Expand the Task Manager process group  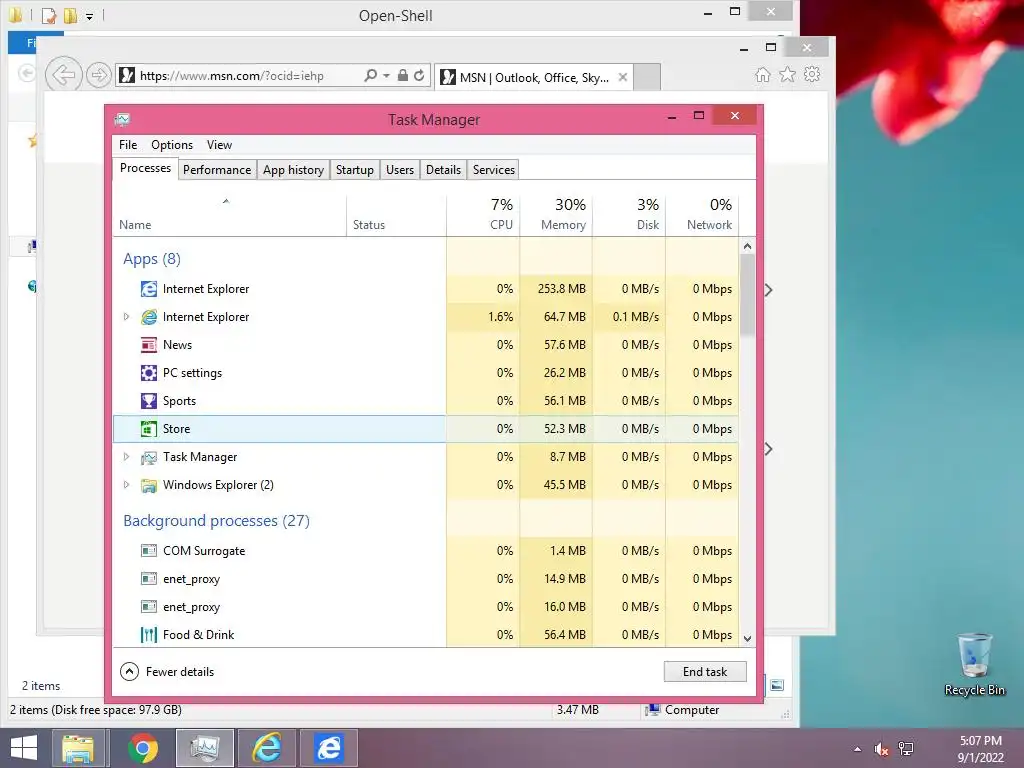click(126, 457)
